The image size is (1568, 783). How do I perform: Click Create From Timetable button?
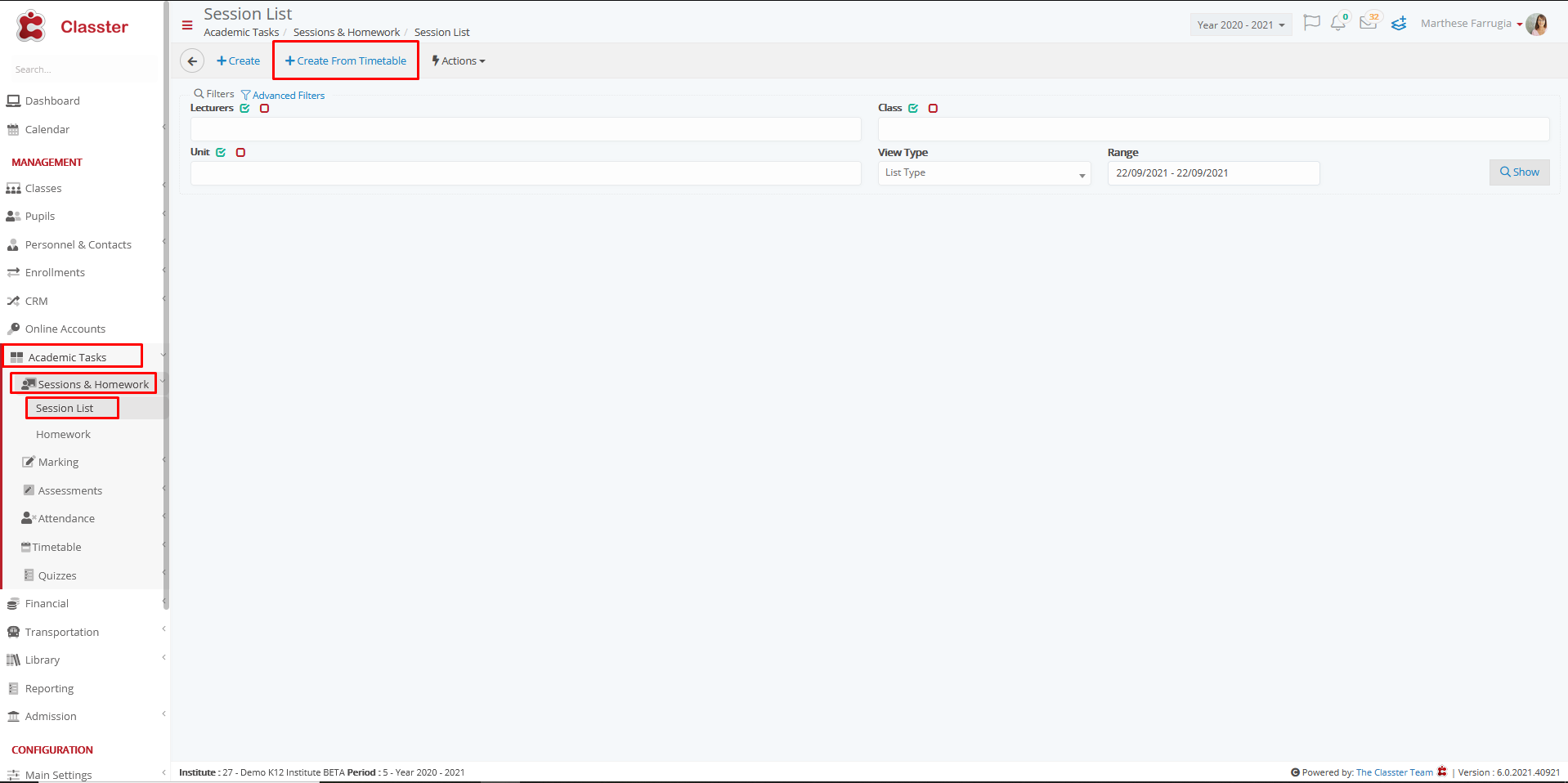tap(346, 61)
